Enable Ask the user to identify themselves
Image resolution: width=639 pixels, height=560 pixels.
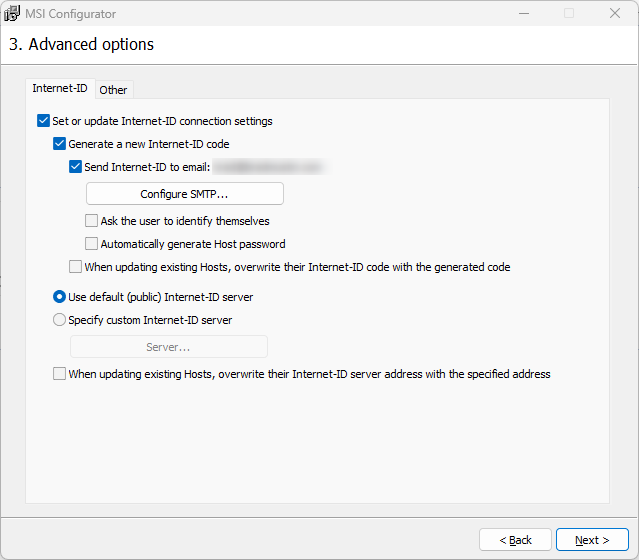[92, 221]
